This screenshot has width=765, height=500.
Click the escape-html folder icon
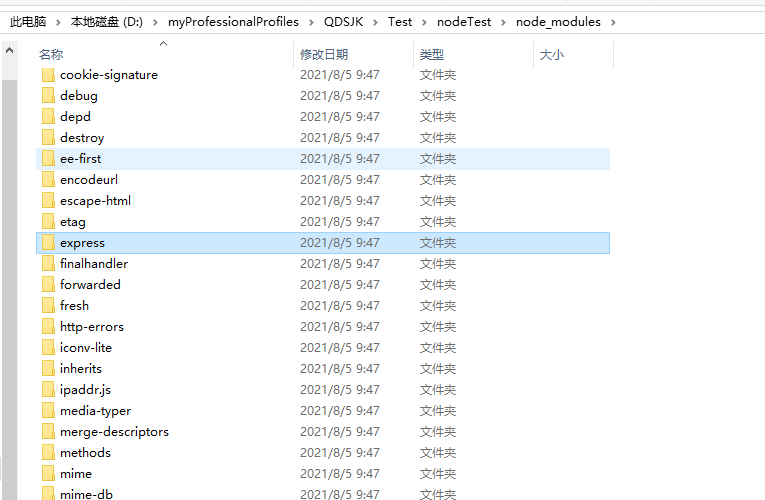pyautogui.click(x=48, y=200)
